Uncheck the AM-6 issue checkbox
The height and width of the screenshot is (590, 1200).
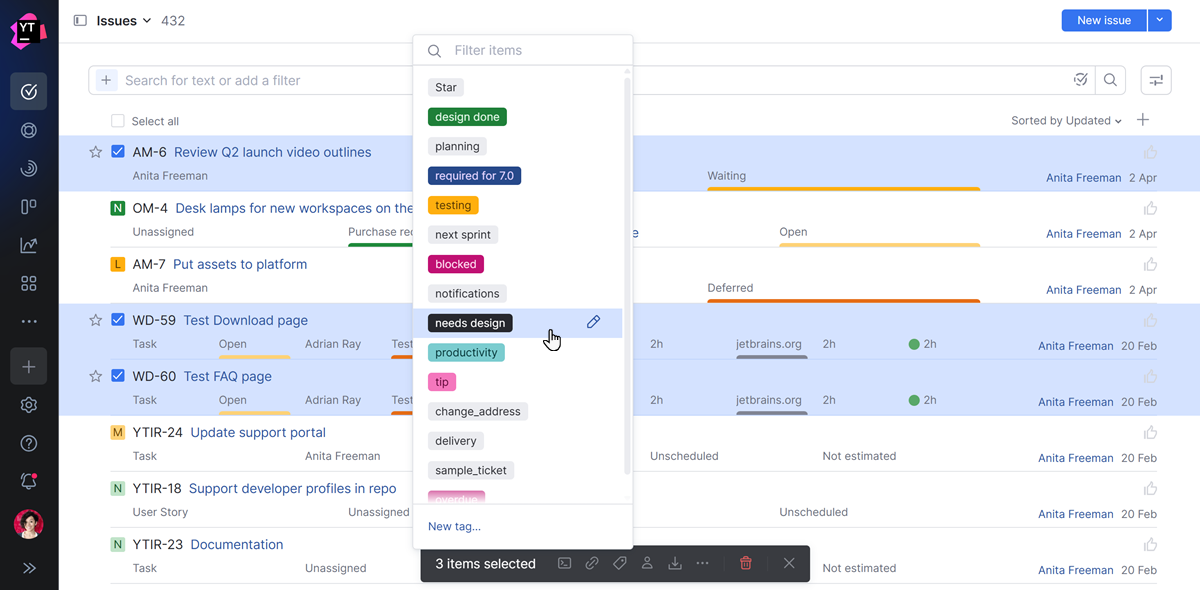(x=118, y=151)
